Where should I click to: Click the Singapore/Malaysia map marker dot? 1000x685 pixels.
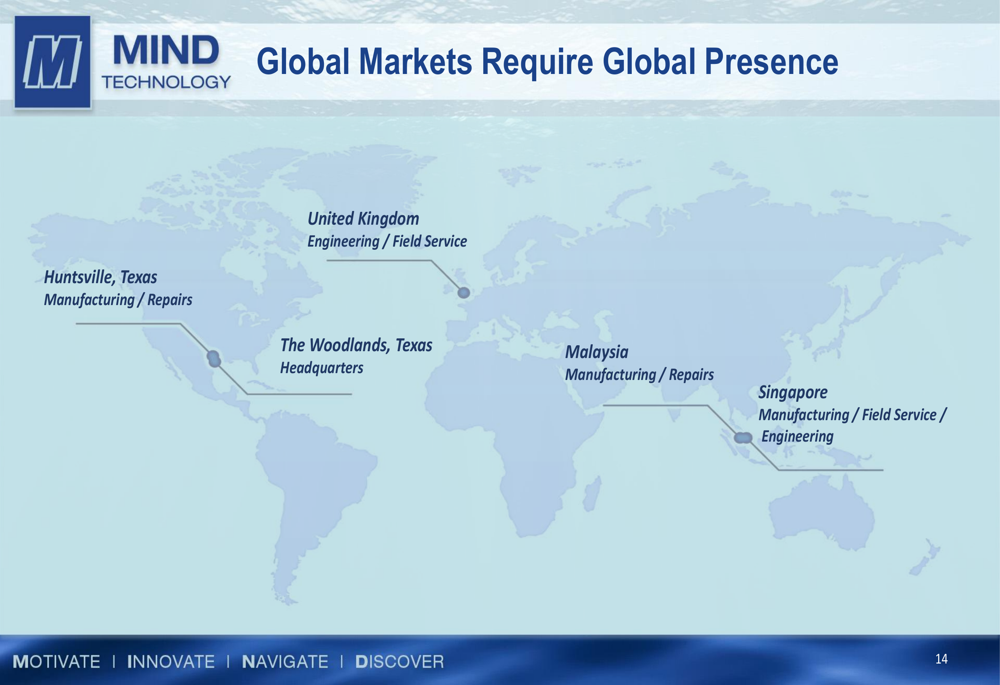pos(742,437)
